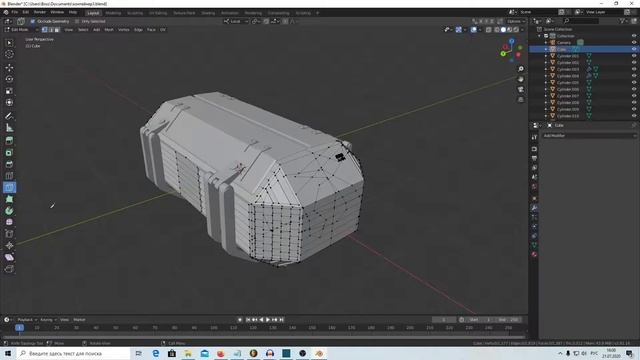Viewport: 640px width, 360px height.
Task: Click the outliner search field
Action: 581,21
